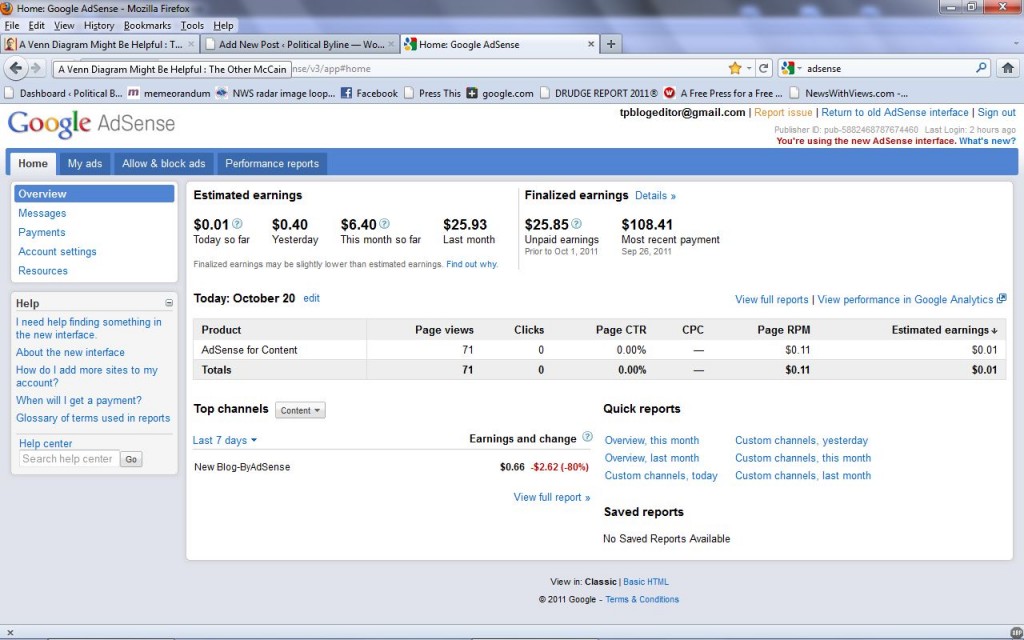Open the History menu
This screenshot has height=640, width=1024.
point(99,25)
